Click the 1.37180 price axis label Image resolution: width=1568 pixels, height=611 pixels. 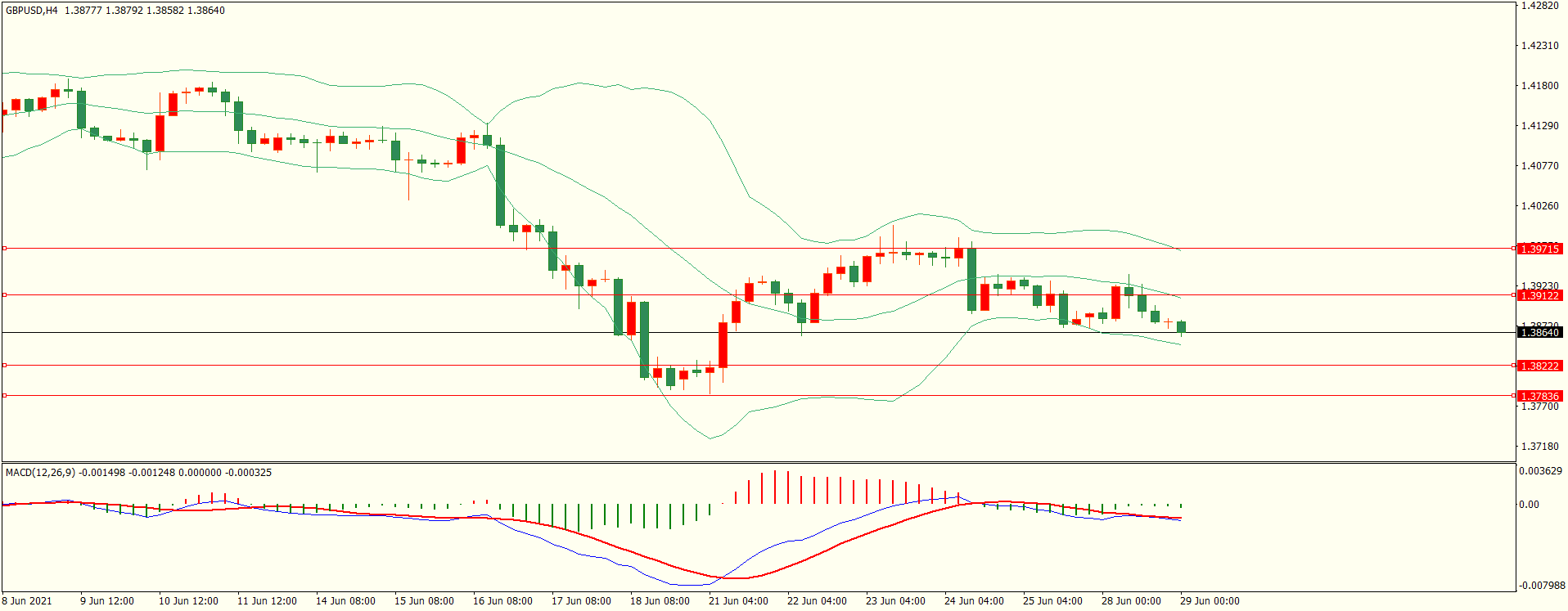point(1539,447)
